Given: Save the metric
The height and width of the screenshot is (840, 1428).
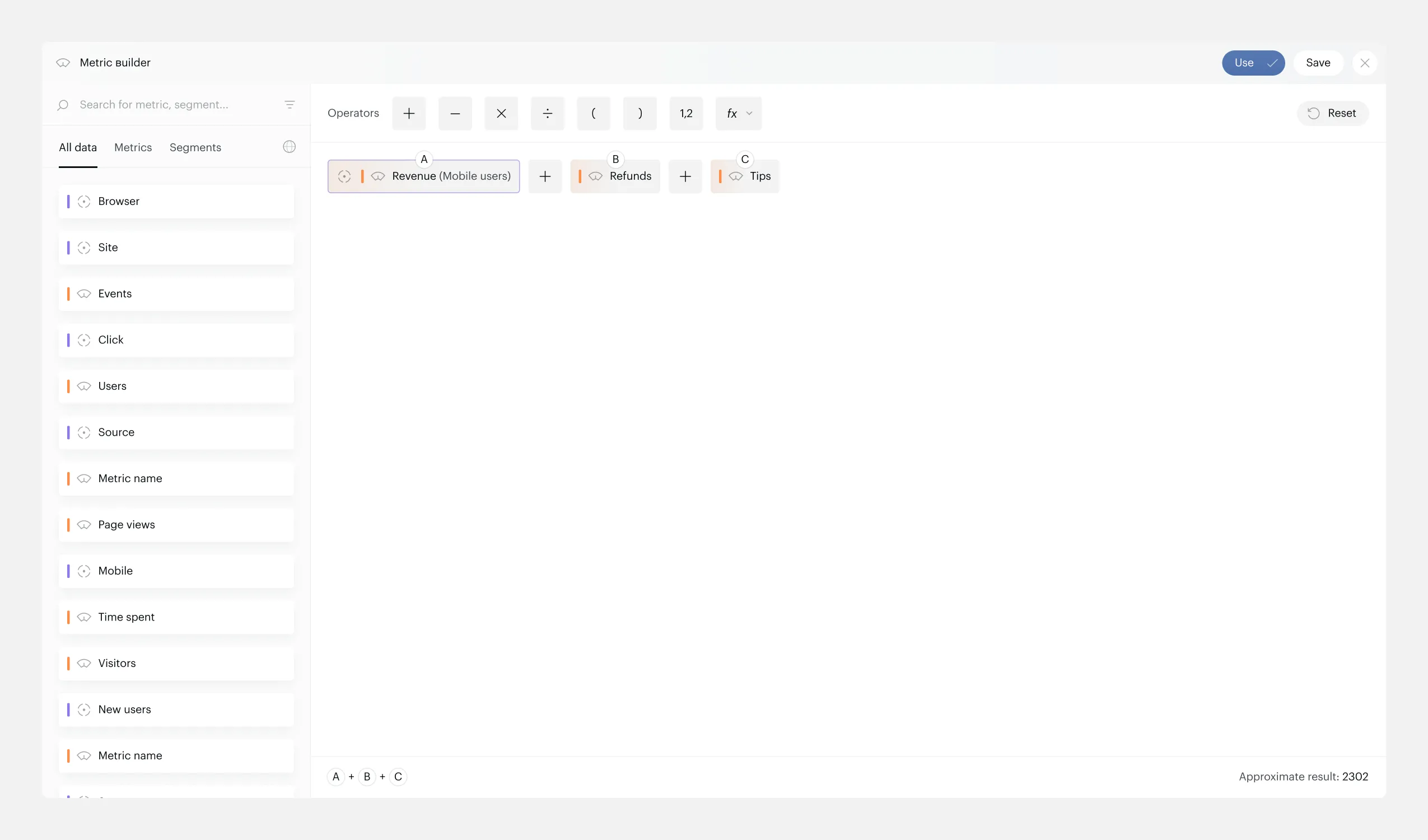Looking at the screenshot, I should (x=1318, y=63).
